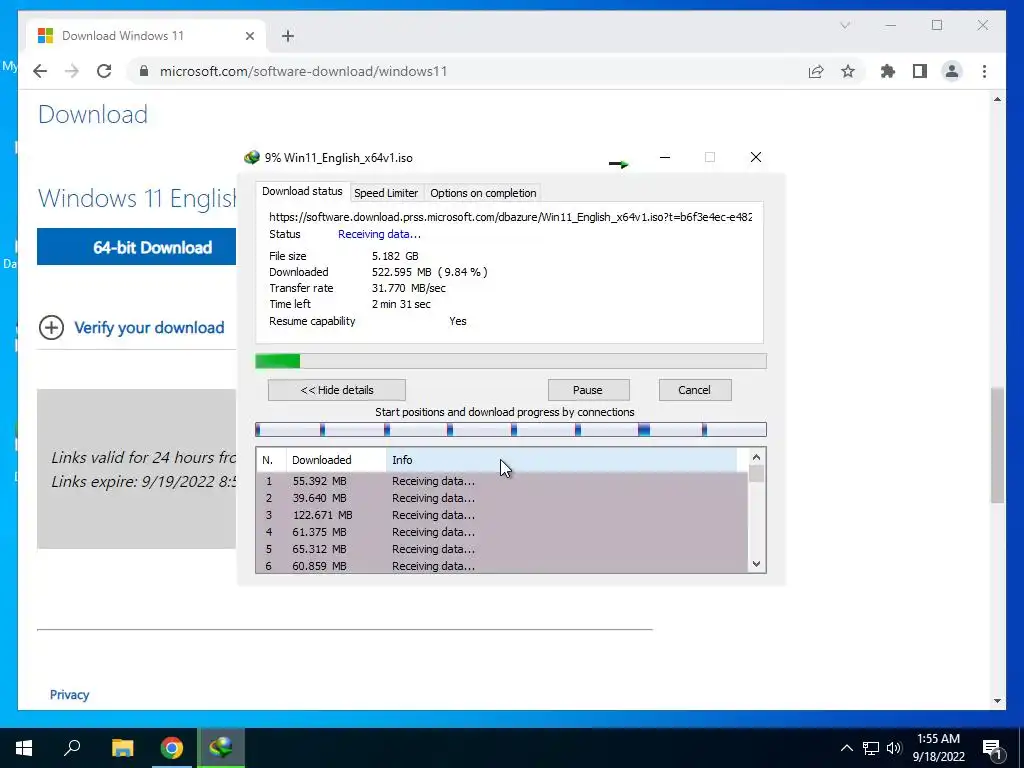
Task: Open the Chrome profile avatar
Action: pos(952,71)
